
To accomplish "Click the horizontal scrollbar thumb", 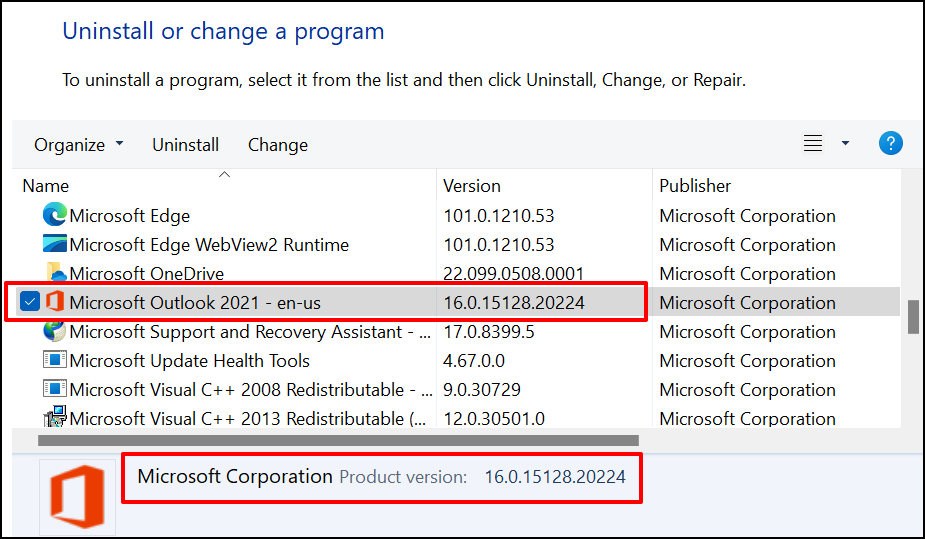I will tap(338, 440).
